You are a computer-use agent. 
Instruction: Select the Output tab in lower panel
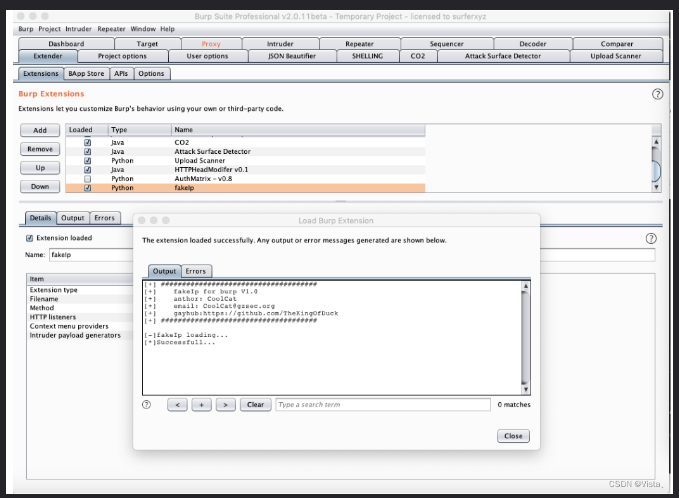[72, 218]
